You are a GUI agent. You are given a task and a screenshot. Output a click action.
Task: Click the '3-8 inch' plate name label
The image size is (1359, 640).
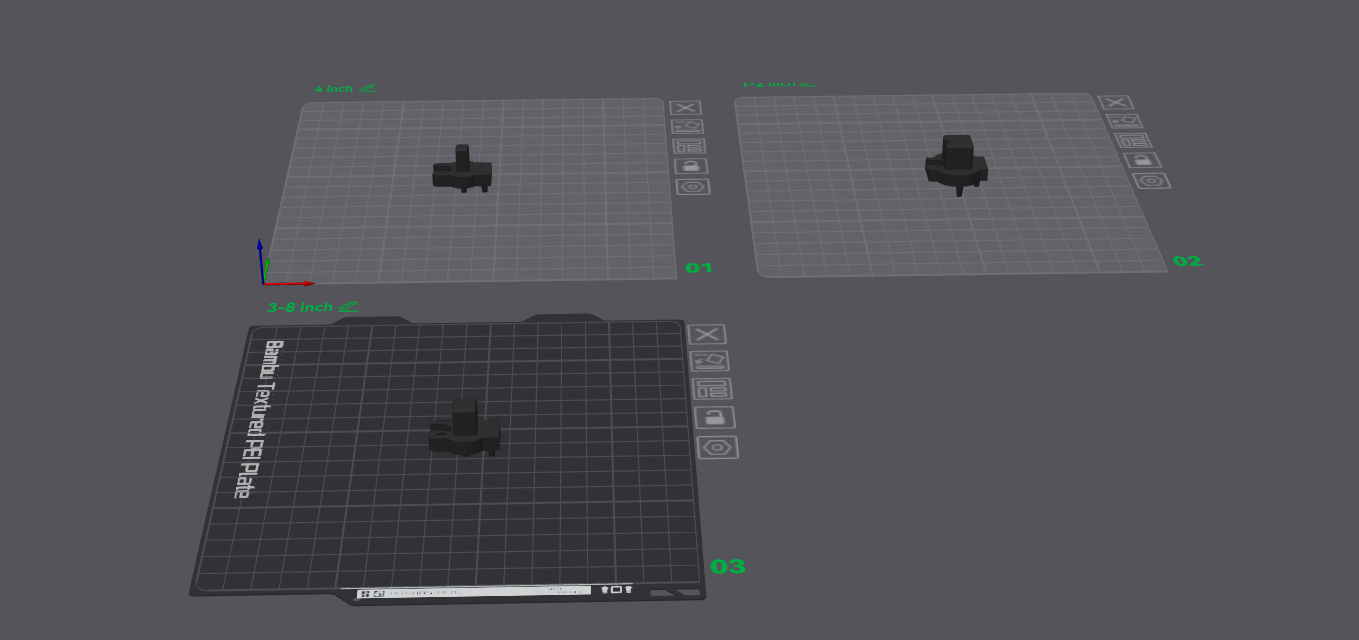point(300,307)
